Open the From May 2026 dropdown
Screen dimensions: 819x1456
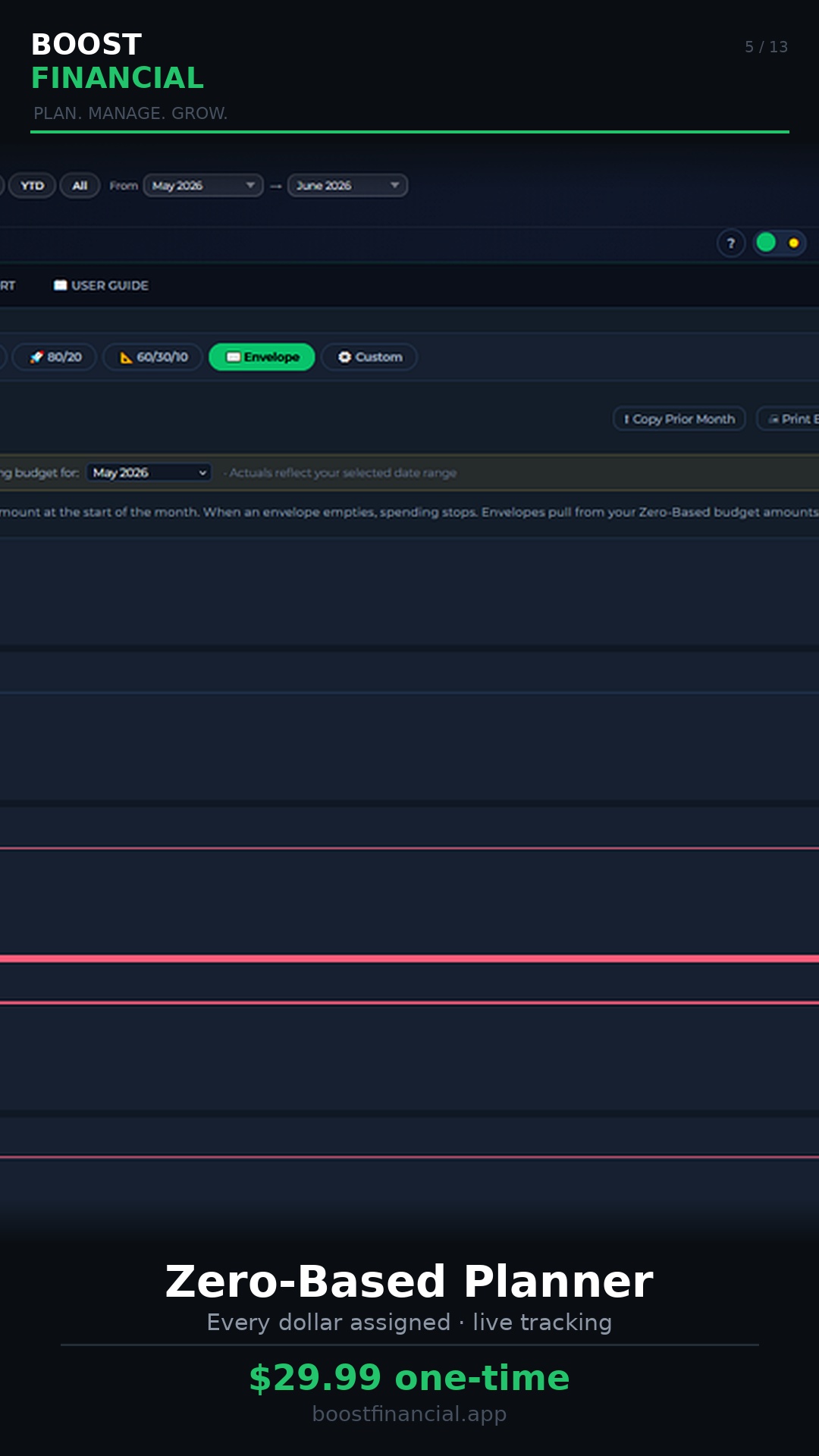pos(203,186)
